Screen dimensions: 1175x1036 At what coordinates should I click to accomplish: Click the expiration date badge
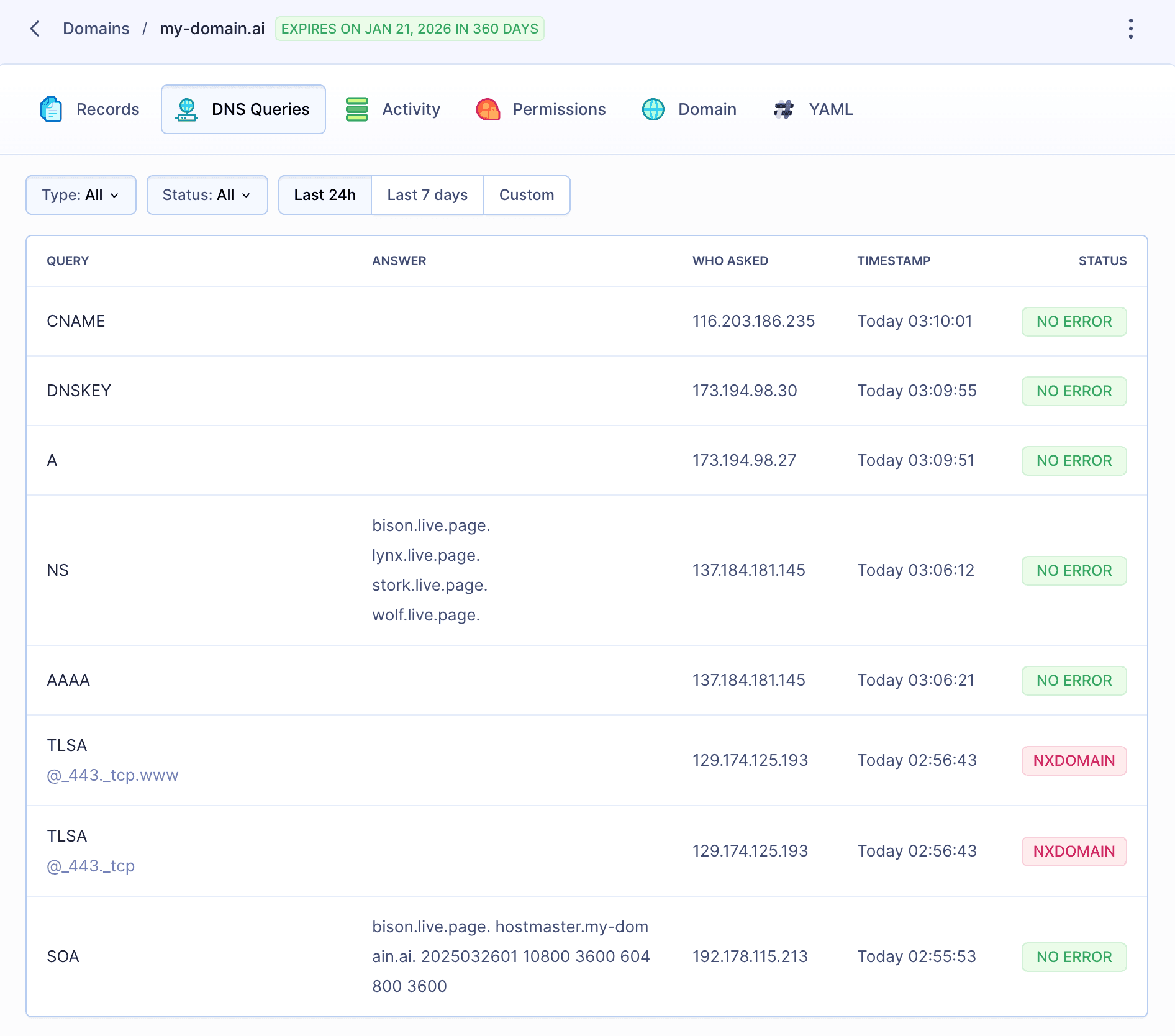pos(410,29)
